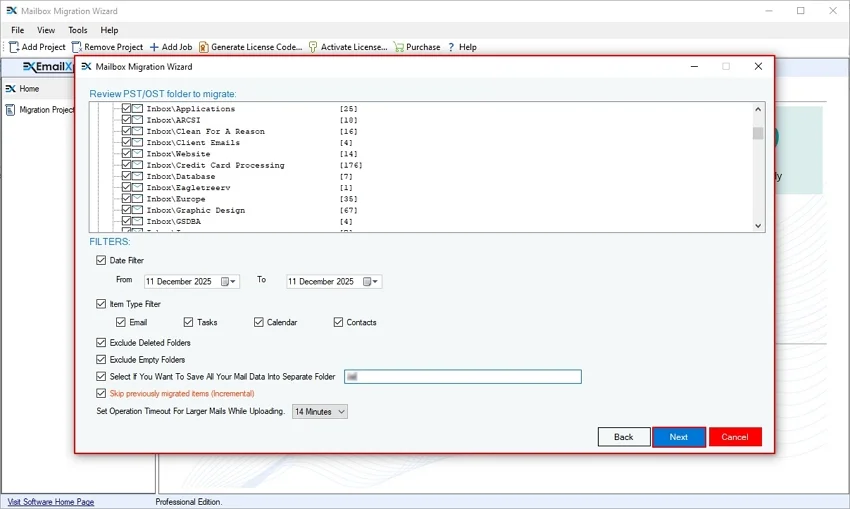Click the Purchase toolbar label
850x509 pixels.
point(423,47)
